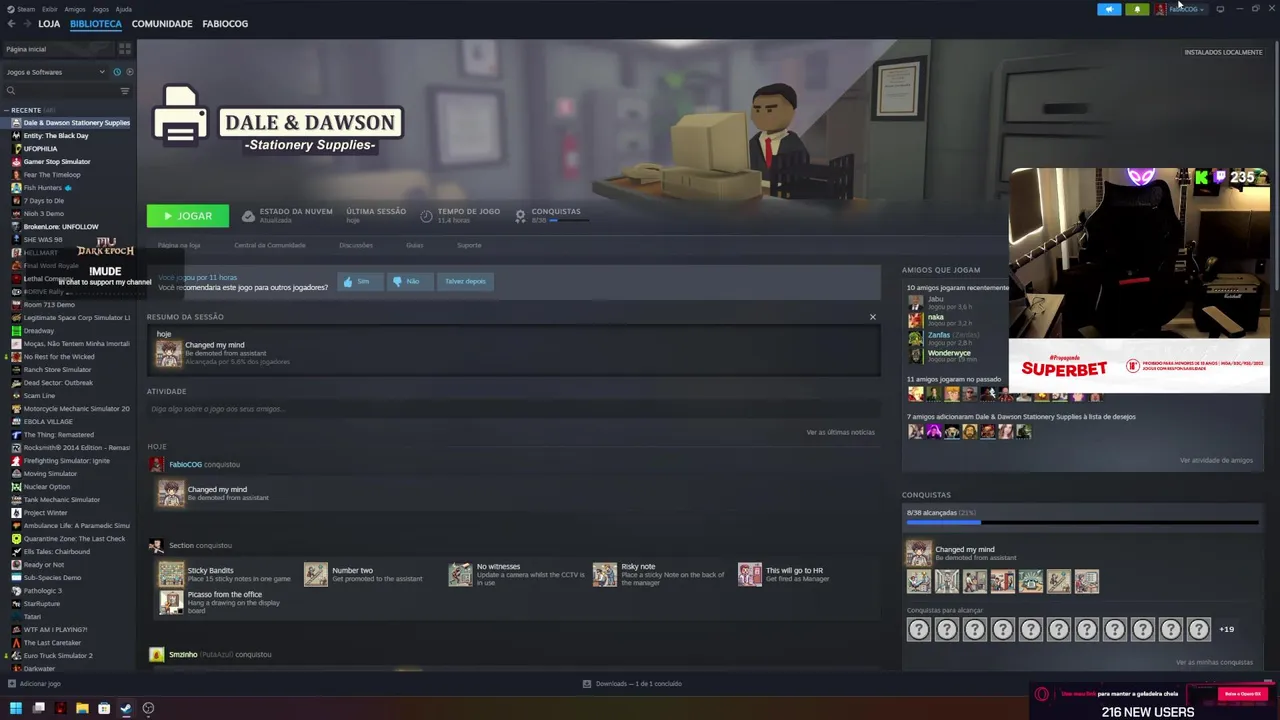Select UFOPHILIA in the game list
The image size is (1280, 720).
click(x=40, y=148)
